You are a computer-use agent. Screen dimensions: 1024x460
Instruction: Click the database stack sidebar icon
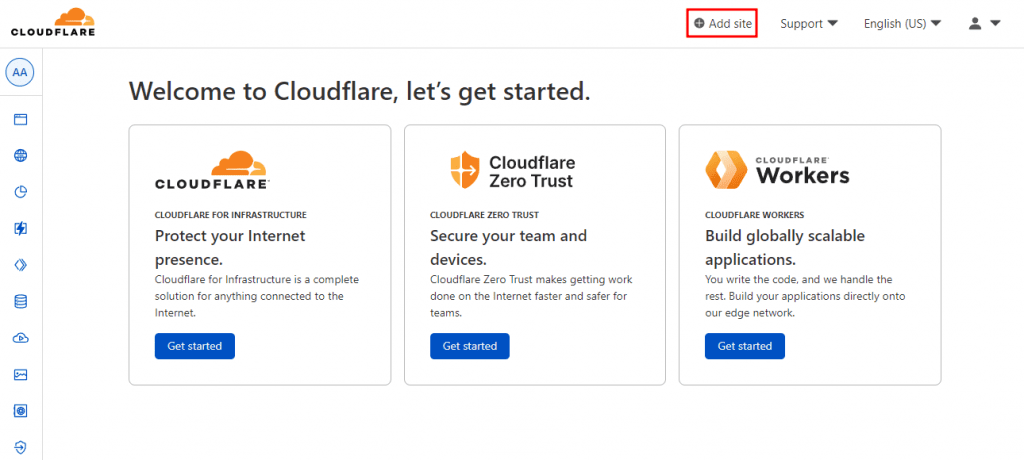tap(20, 301)
